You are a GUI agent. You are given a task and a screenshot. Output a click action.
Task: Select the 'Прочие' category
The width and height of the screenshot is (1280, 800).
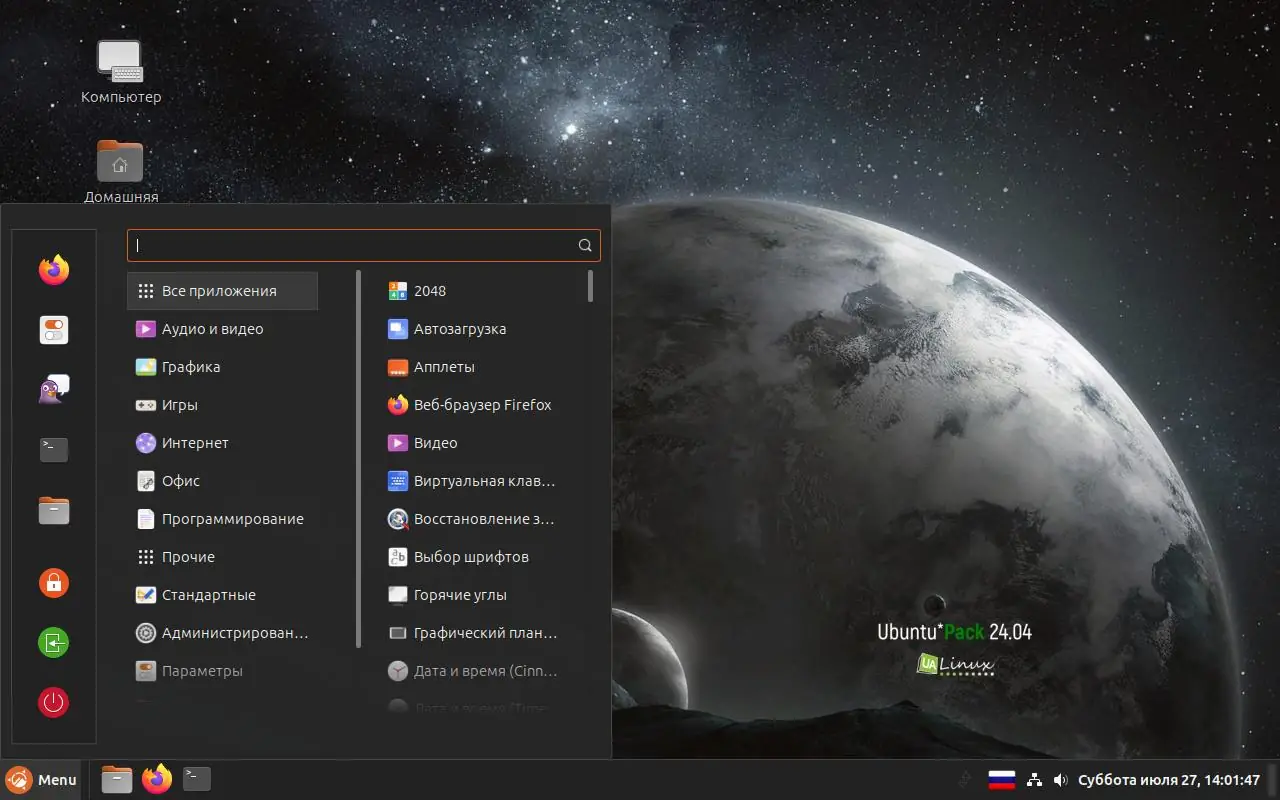click(x=222, y=557)
